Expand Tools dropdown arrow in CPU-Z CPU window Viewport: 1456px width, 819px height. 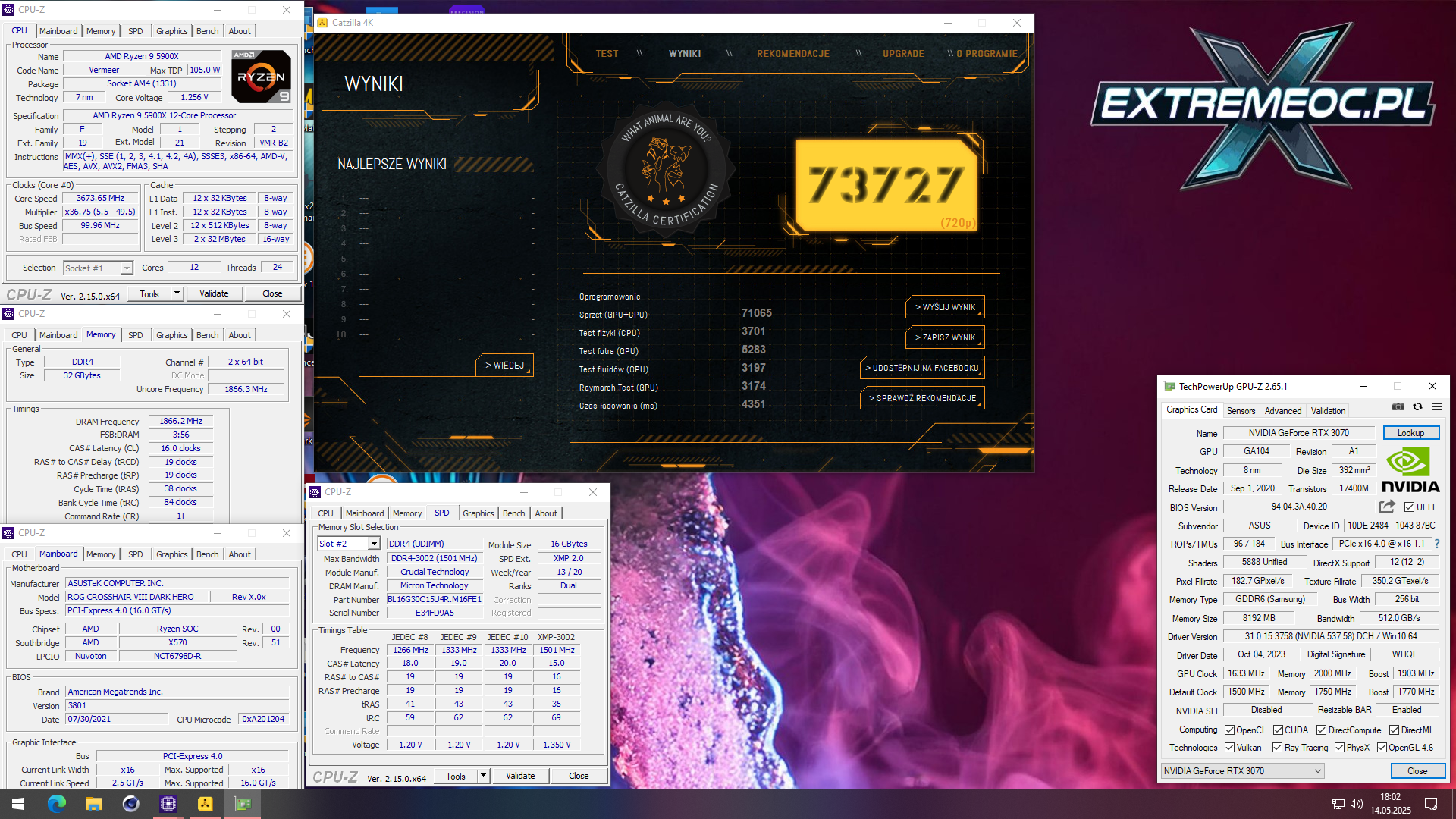[x=177, y=293]
